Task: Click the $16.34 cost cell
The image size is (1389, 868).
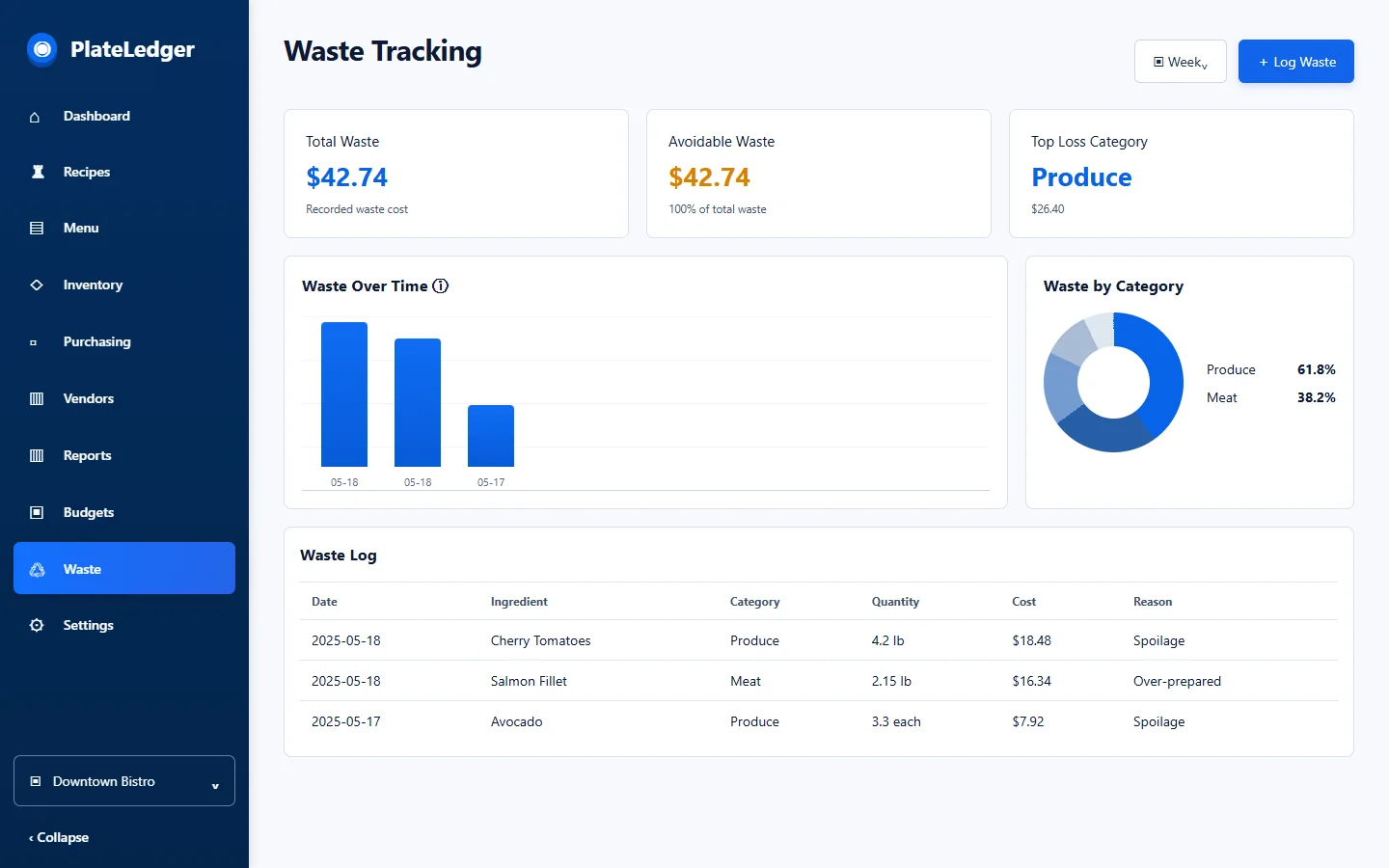Action: 1031,681
